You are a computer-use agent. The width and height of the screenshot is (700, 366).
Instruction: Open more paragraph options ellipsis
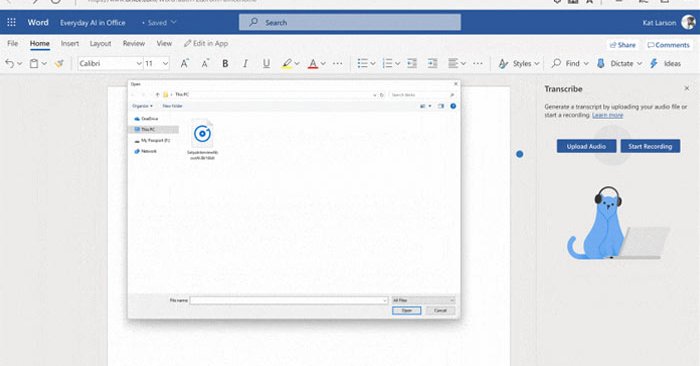(x=478, y=64)
